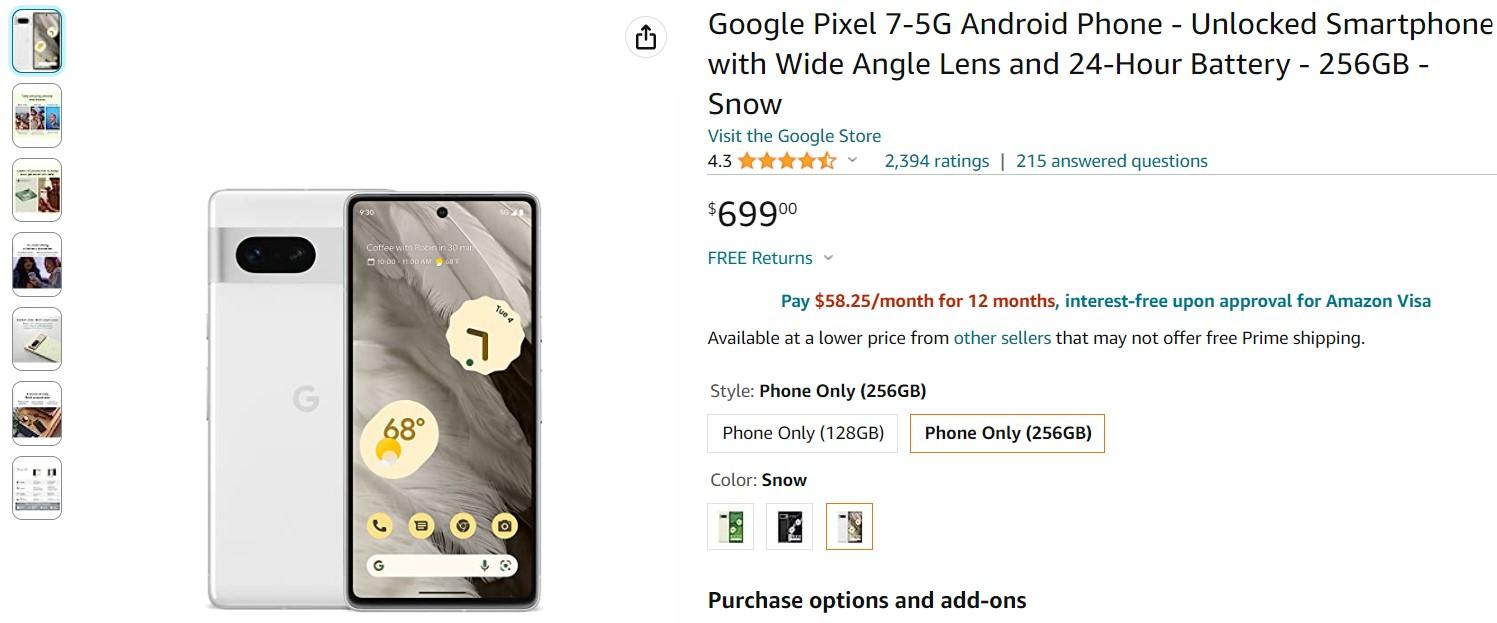
Task: Choose the Phone Only (128GB) style
Action: pos(803,433)
